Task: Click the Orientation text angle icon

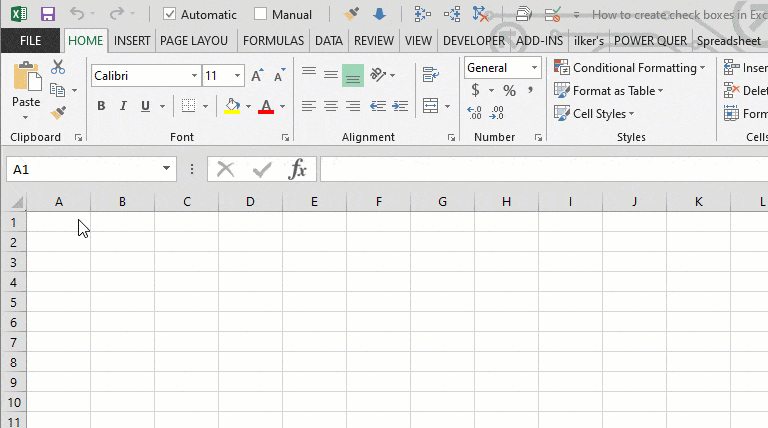Action: point(378,74)
